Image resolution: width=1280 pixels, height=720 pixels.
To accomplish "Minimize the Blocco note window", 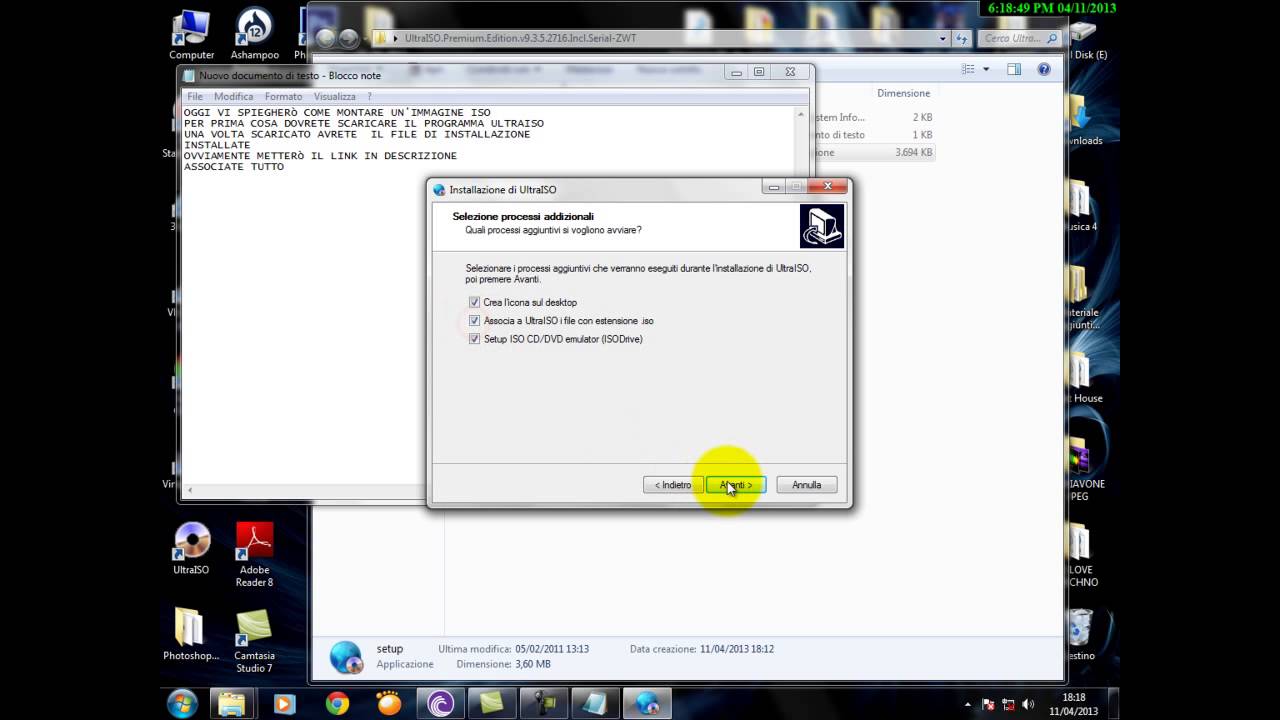I will click(737, 72).
